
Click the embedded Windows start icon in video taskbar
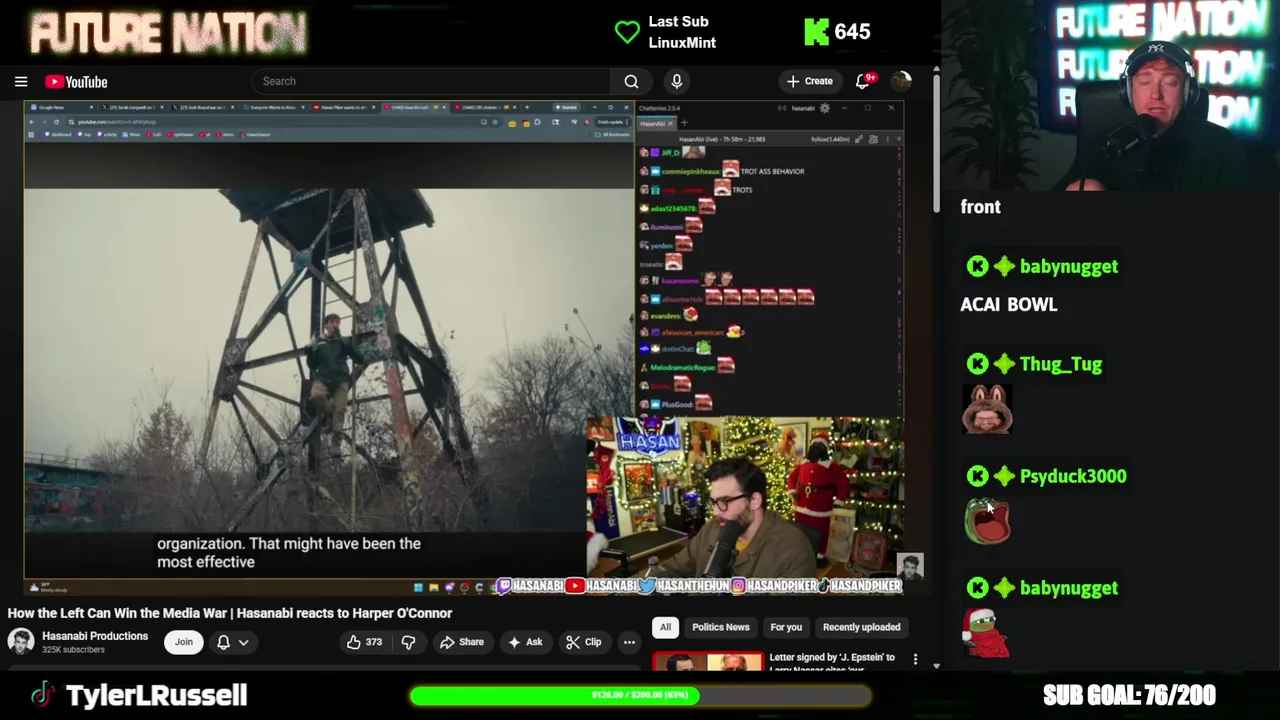click(418, 587)
